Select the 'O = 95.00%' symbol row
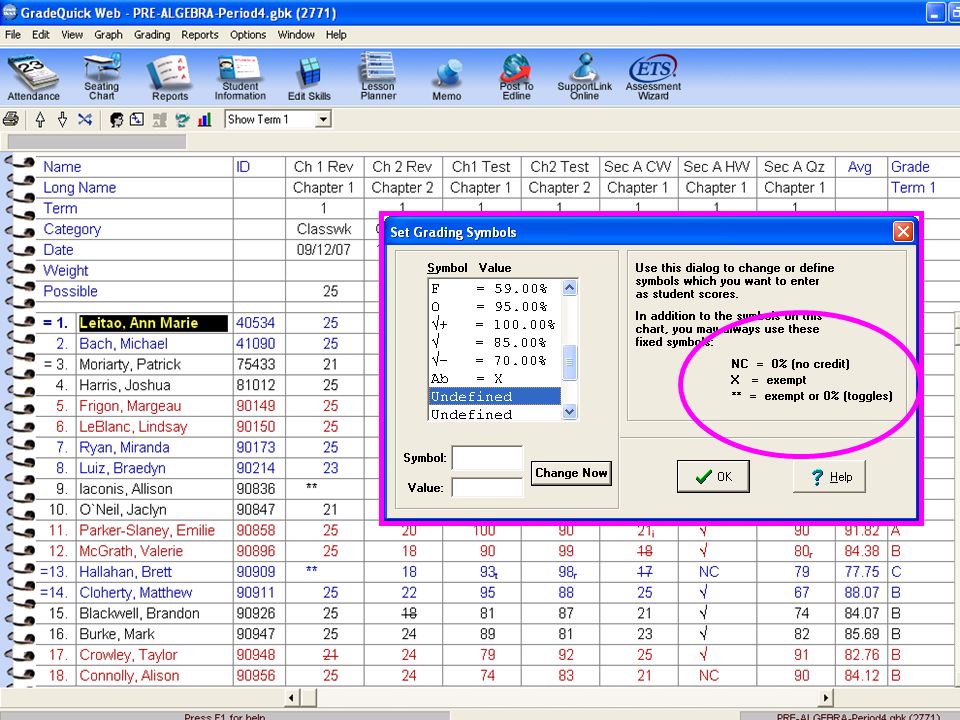This screenshot has height=720, width=960. 495,306
